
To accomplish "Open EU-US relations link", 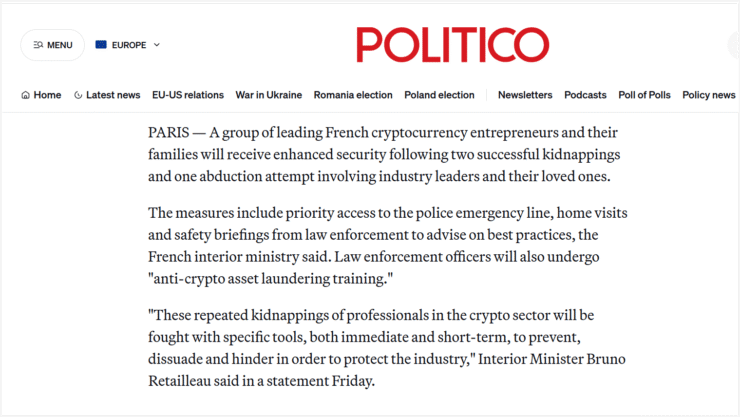I will coord(188,95).
